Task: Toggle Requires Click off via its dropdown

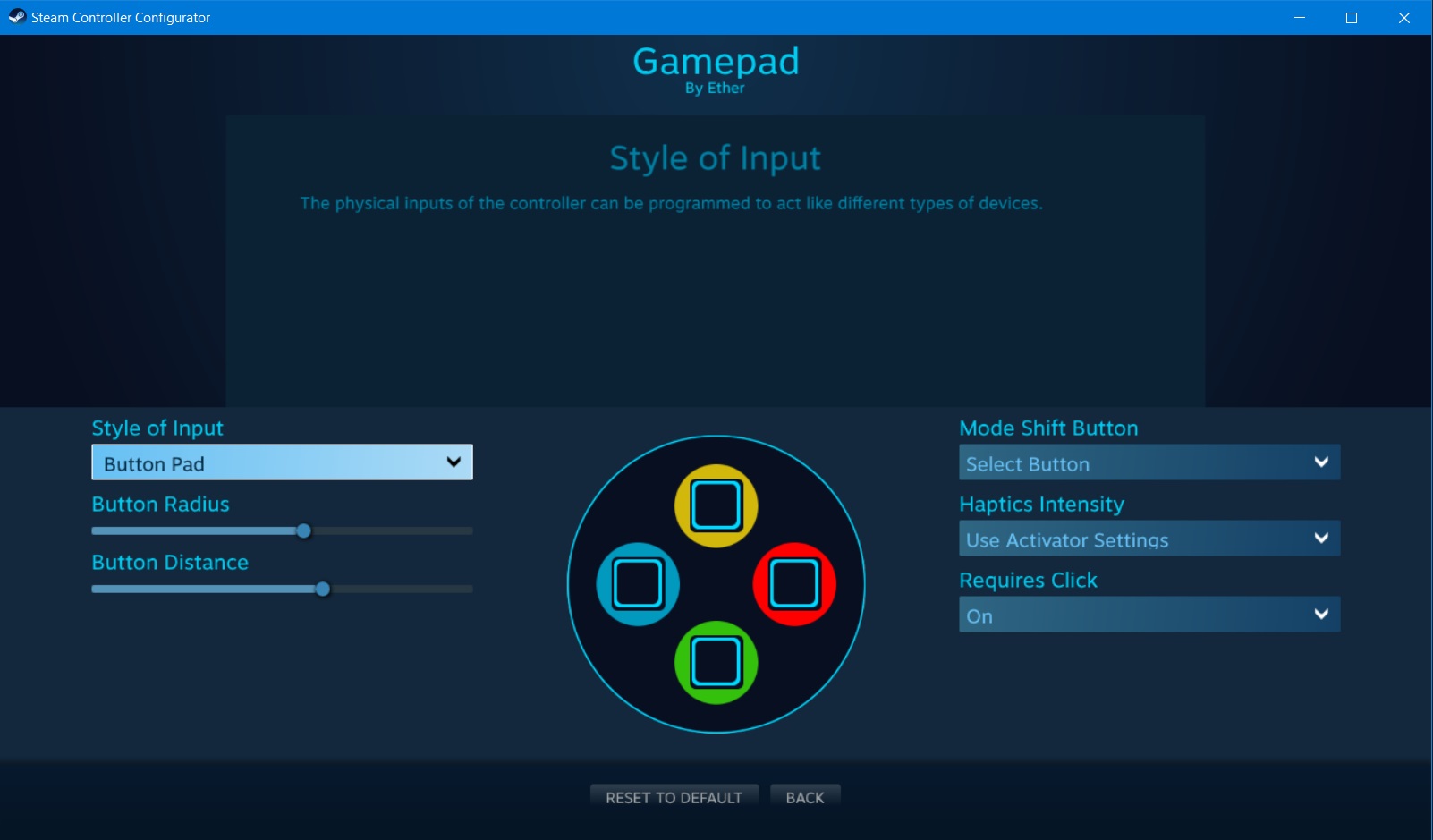Action: (x=1149, y=615)
